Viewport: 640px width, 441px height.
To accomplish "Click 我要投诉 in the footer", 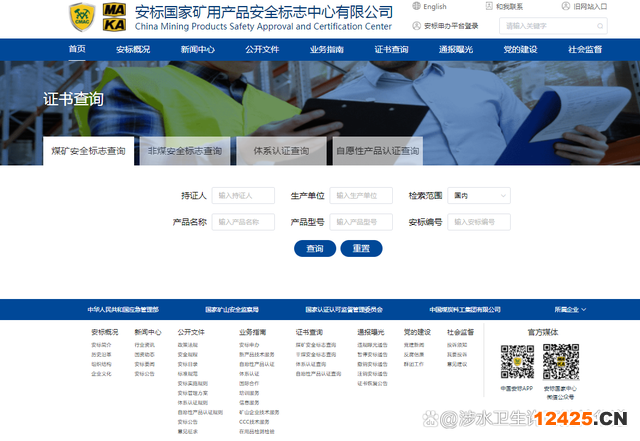I will 457,354.
